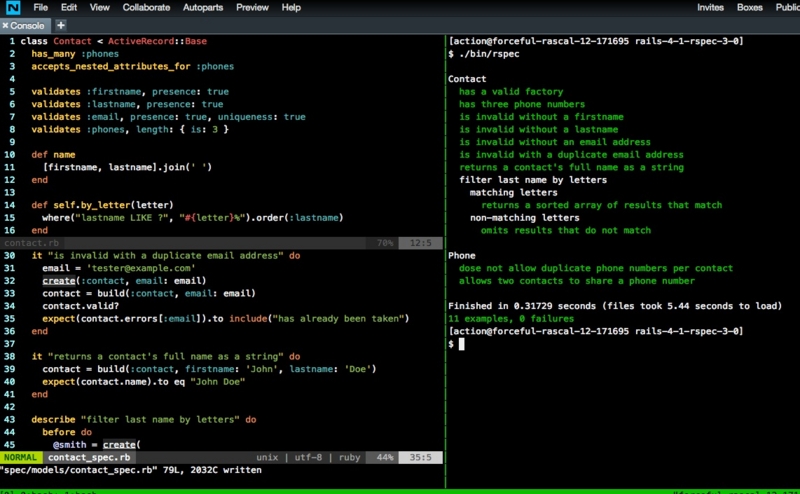Viewport: 800px width, 494px height.
Task: Click "email = 'tester@example.com'" line
Action: click(x=119, y=268)
